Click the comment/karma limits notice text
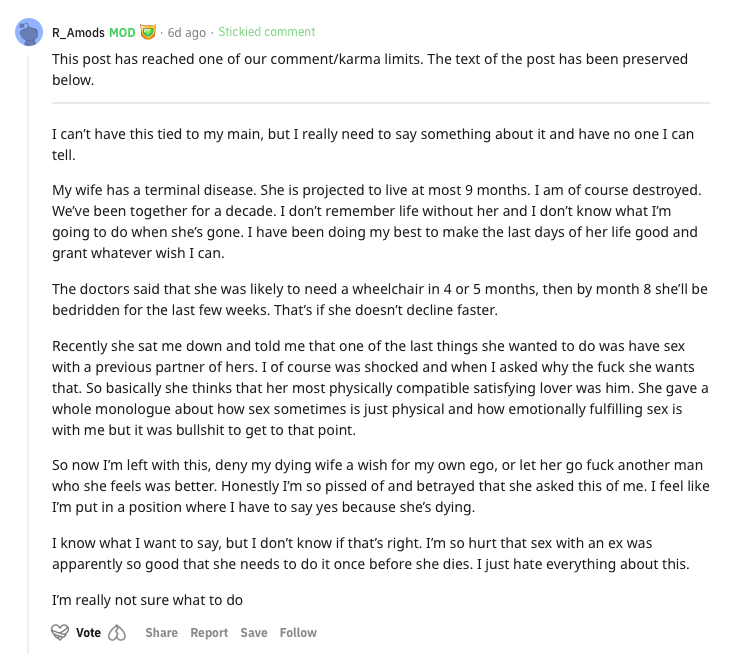The image size is (730, 665). coord(370,69)
